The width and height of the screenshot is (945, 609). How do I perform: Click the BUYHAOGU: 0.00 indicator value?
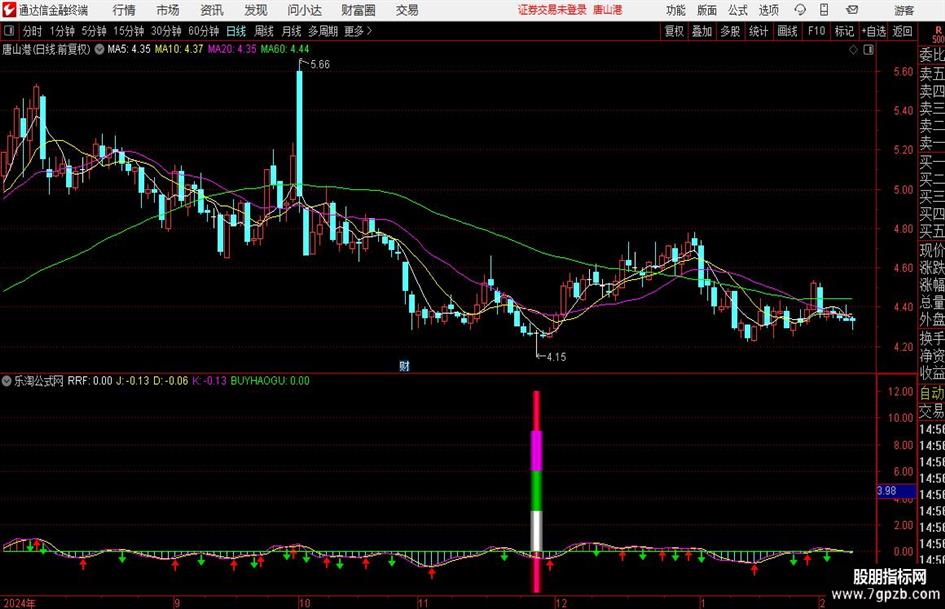pos(270,381)
